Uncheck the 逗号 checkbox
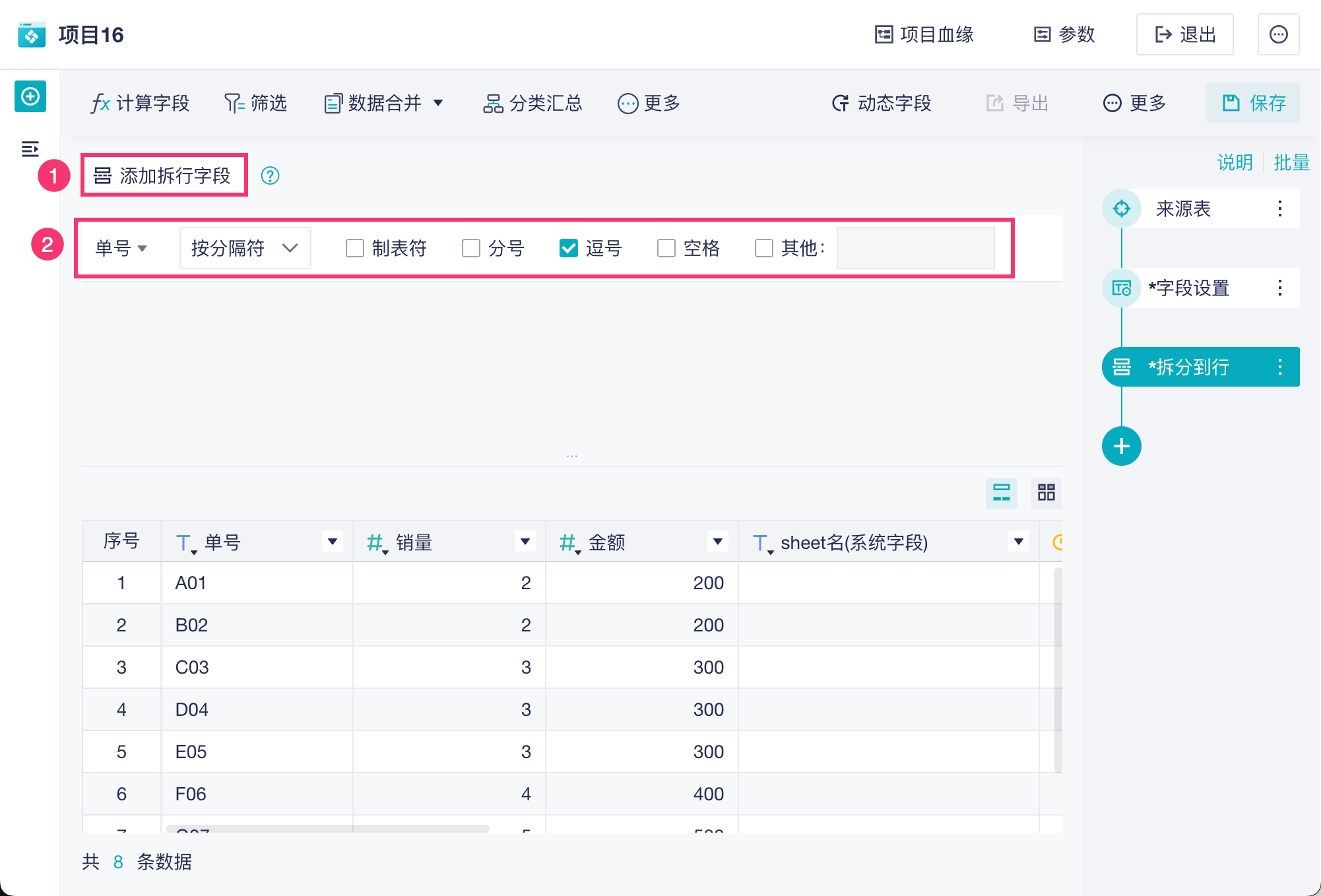The height and width of the screenshot is (896, 1321). 568,248
